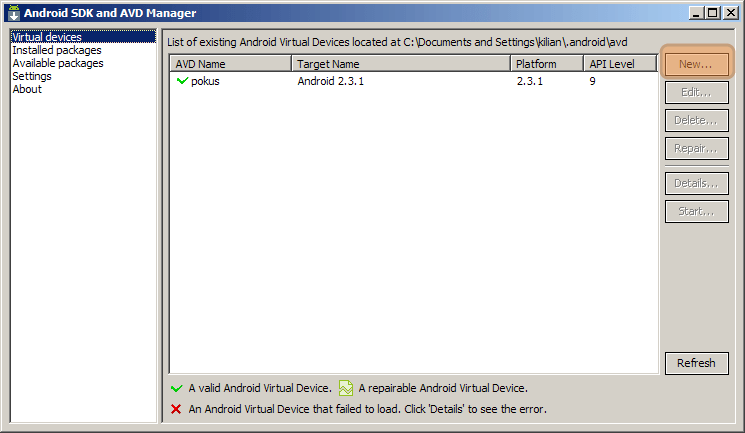Click 'A valid Android Virtual Device.' text
The width and height of the screenshot is (745, 433).
click(260, 388)
